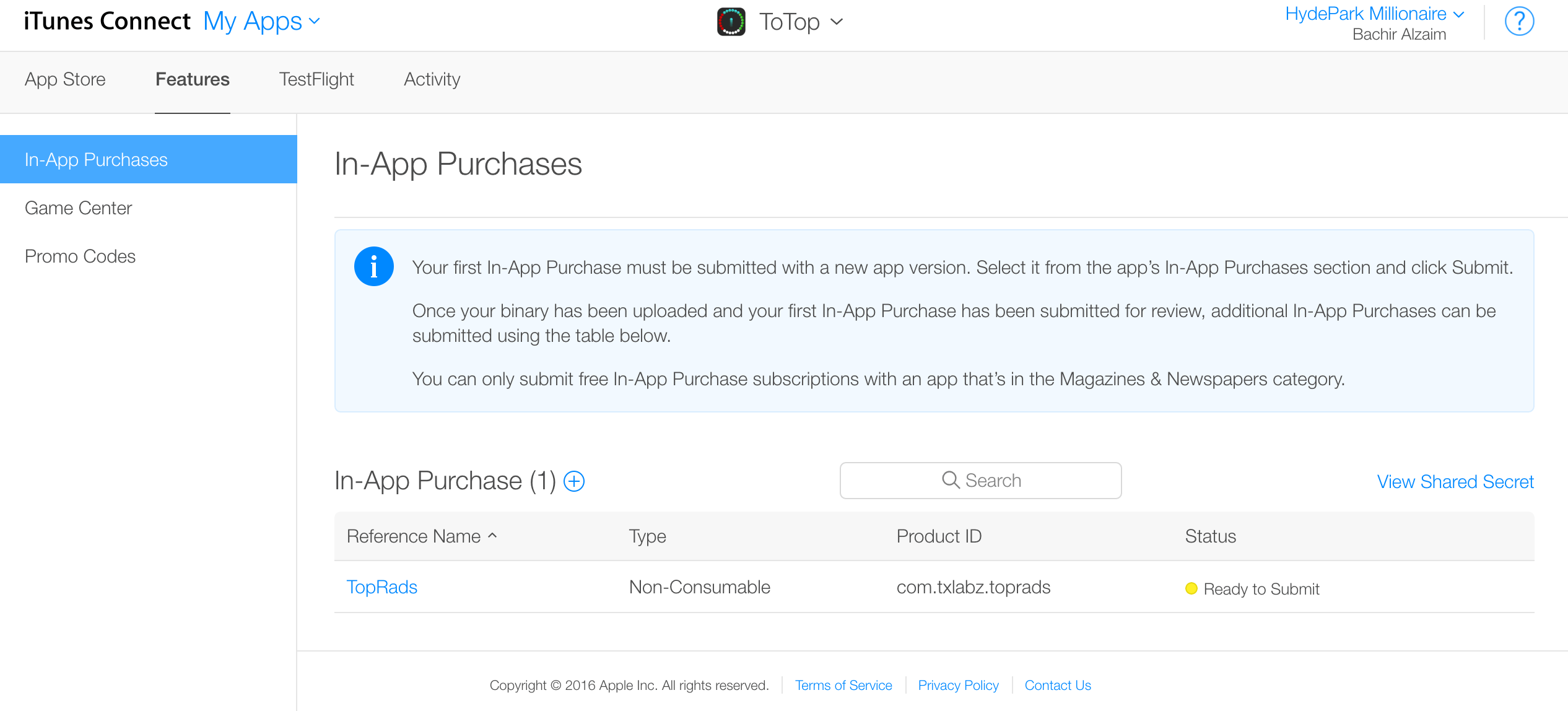
Task: Focus the Search input field
Action: 980,481
